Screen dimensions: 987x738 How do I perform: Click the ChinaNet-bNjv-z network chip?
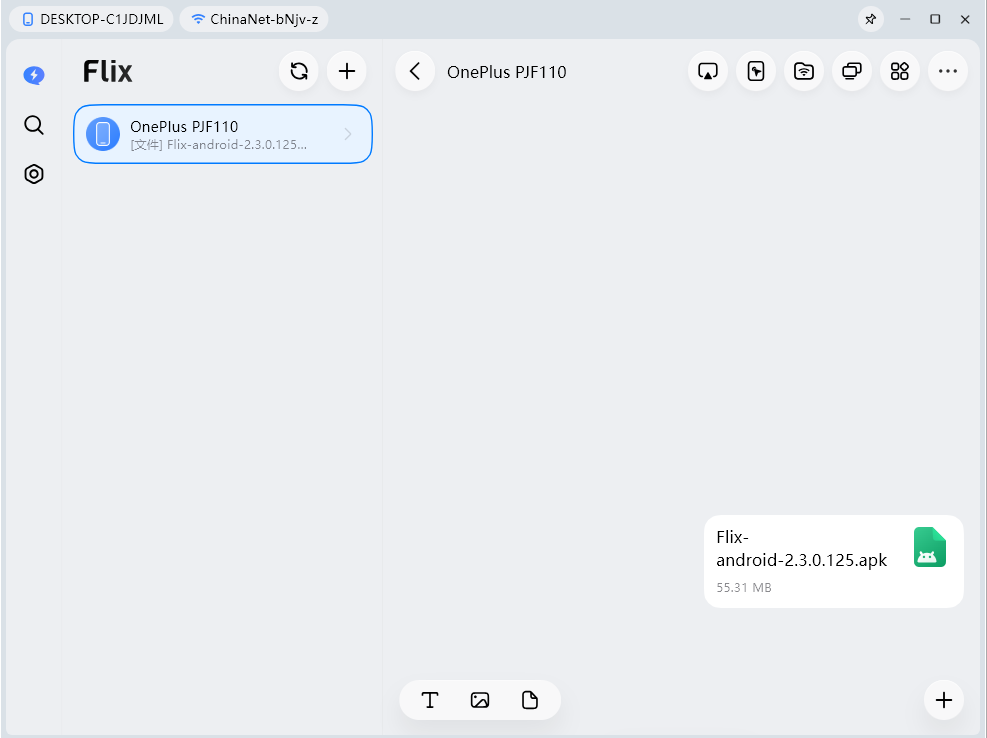tap(254, 20)
